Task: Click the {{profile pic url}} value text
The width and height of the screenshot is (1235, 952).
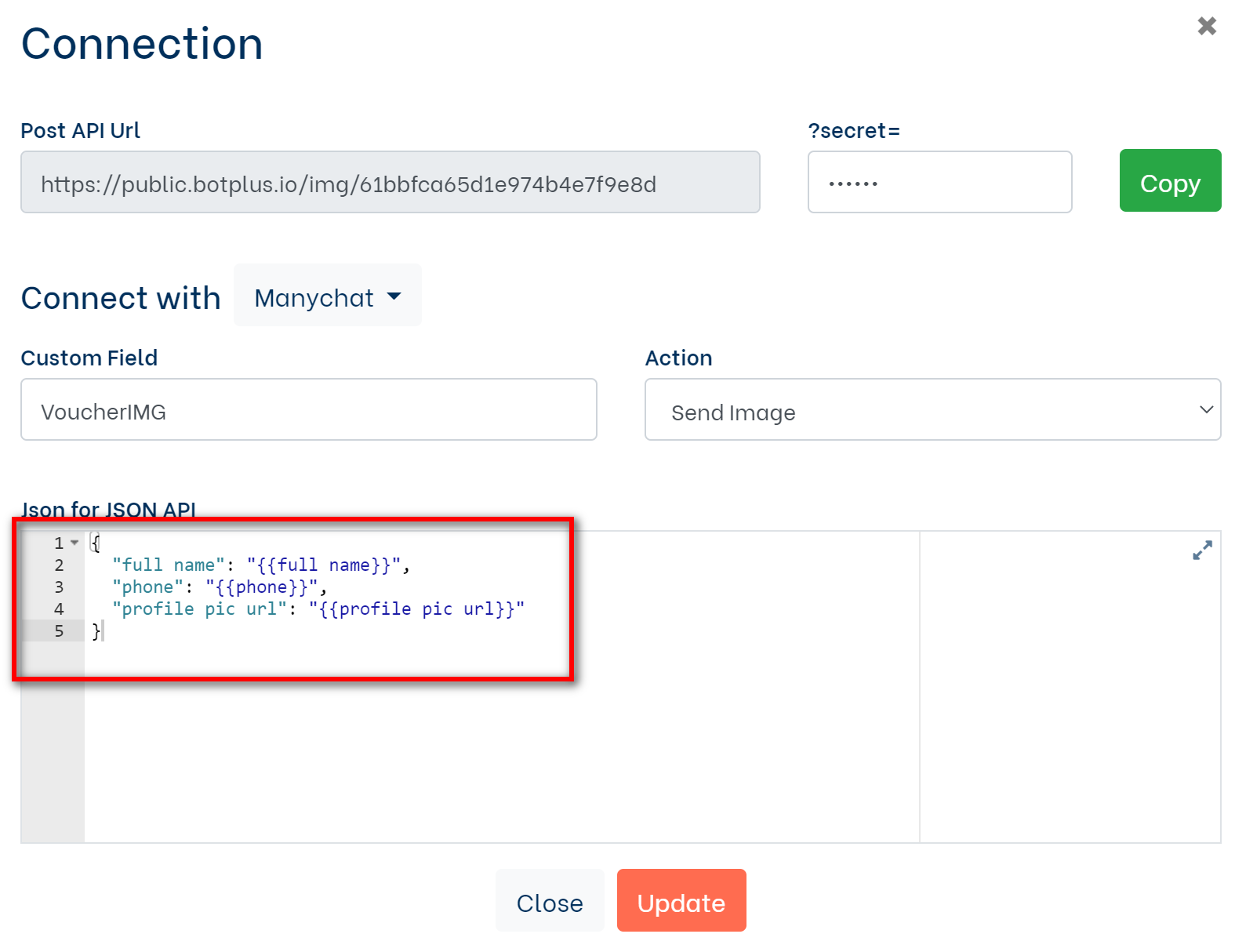Action: click(416, 609)
